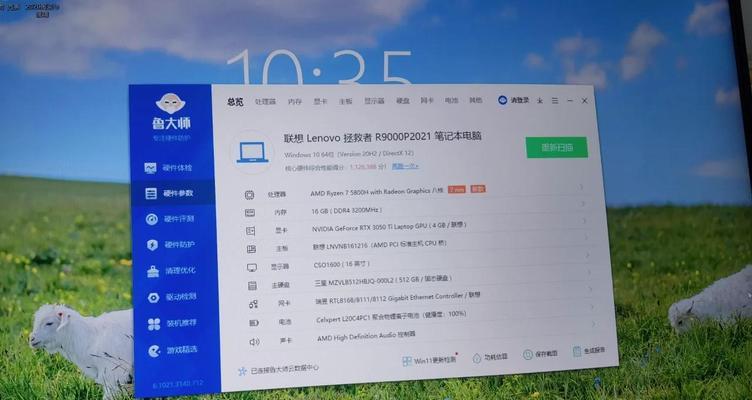This screenshot has width=752, height=400.
Task: Open Win11更新检测 at the bottom
Action: click(x=429, y=360)
